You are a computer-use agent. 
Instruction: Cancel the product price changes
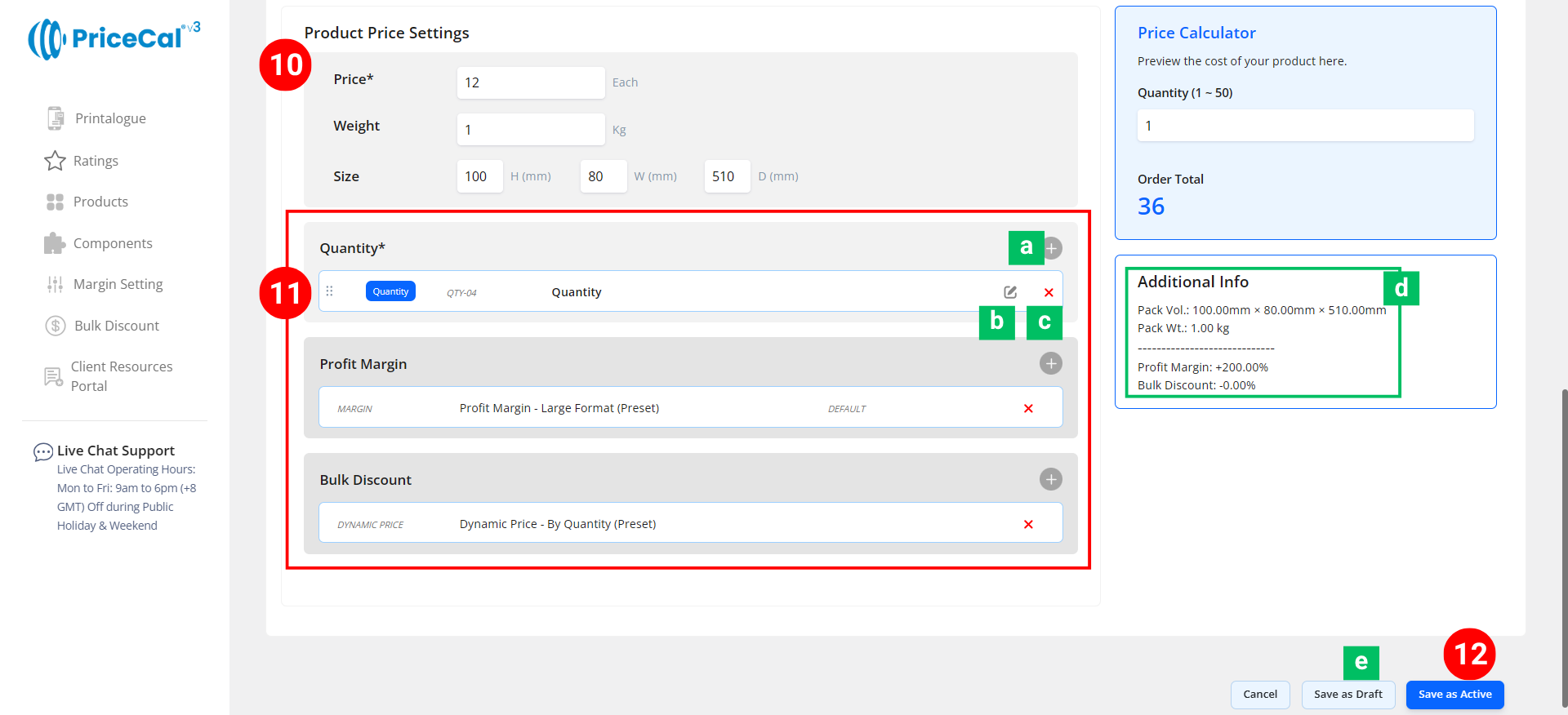pos(1259,695)
